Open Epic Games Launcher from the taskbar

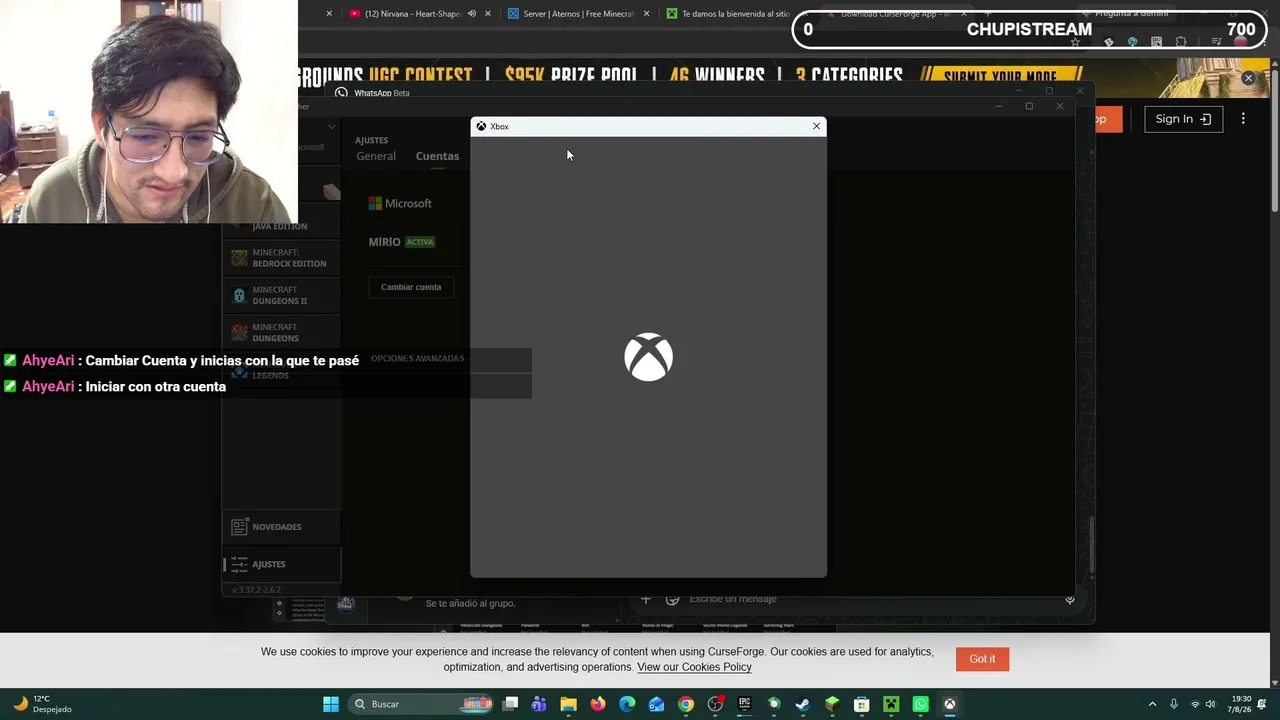click(744, 704)
